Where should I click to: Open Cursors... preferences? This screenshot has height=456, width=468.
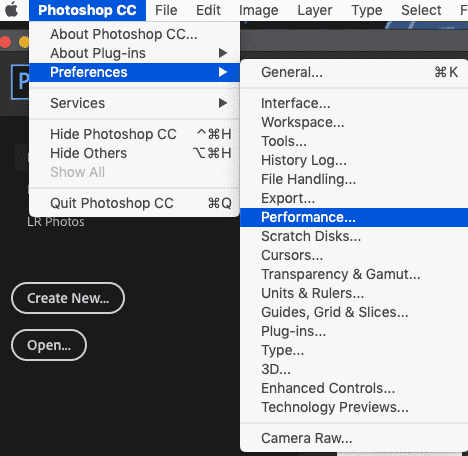354,255
